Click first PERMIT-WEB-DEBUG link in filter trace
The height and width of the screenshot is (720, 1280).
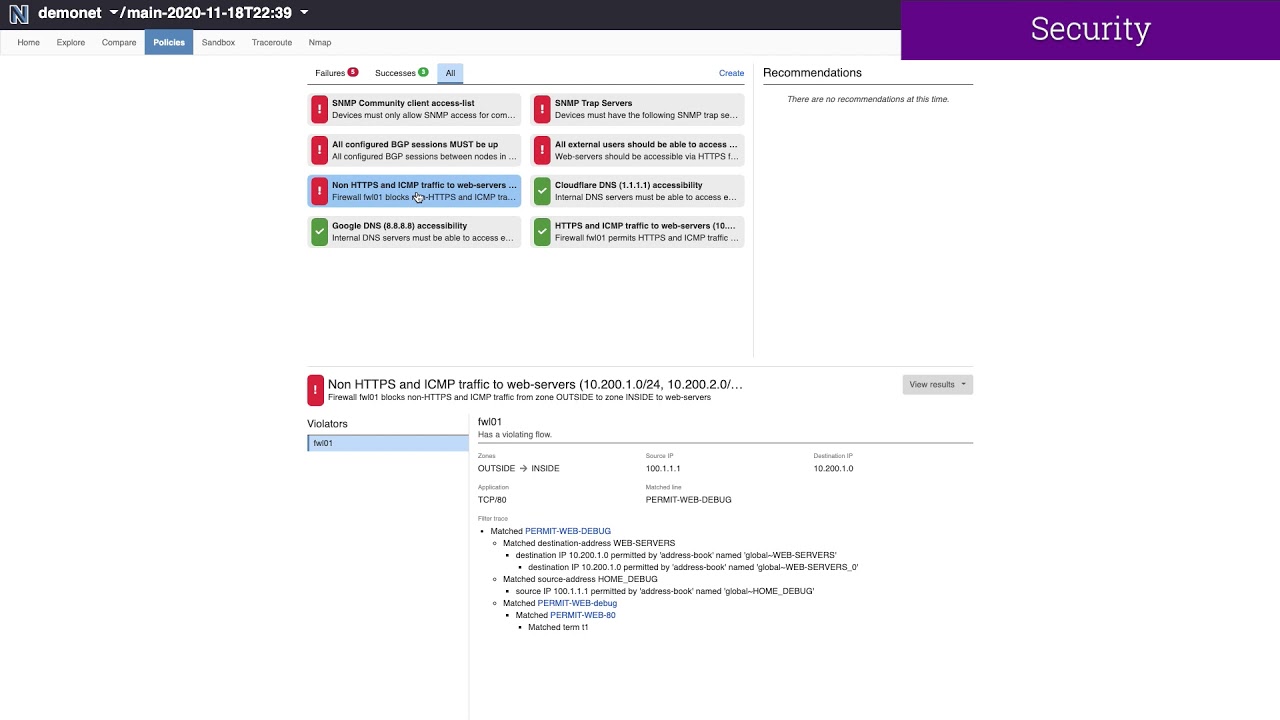[568, 531]
